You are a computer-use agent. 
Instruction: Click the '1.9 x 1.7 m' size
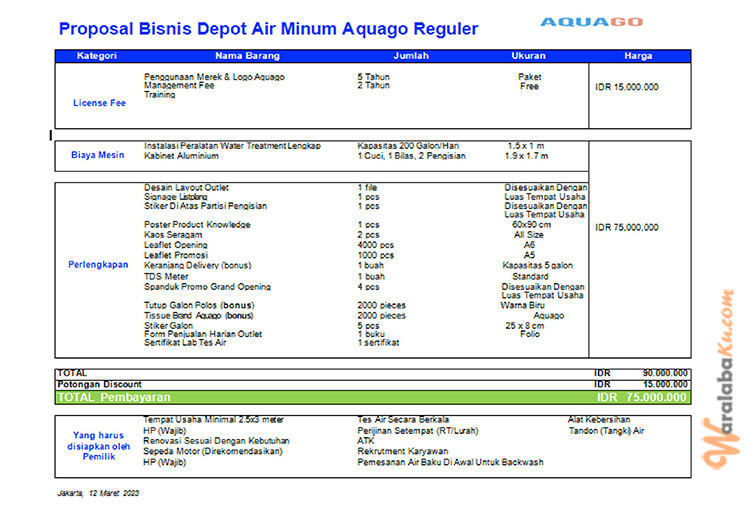coord(527,156)
